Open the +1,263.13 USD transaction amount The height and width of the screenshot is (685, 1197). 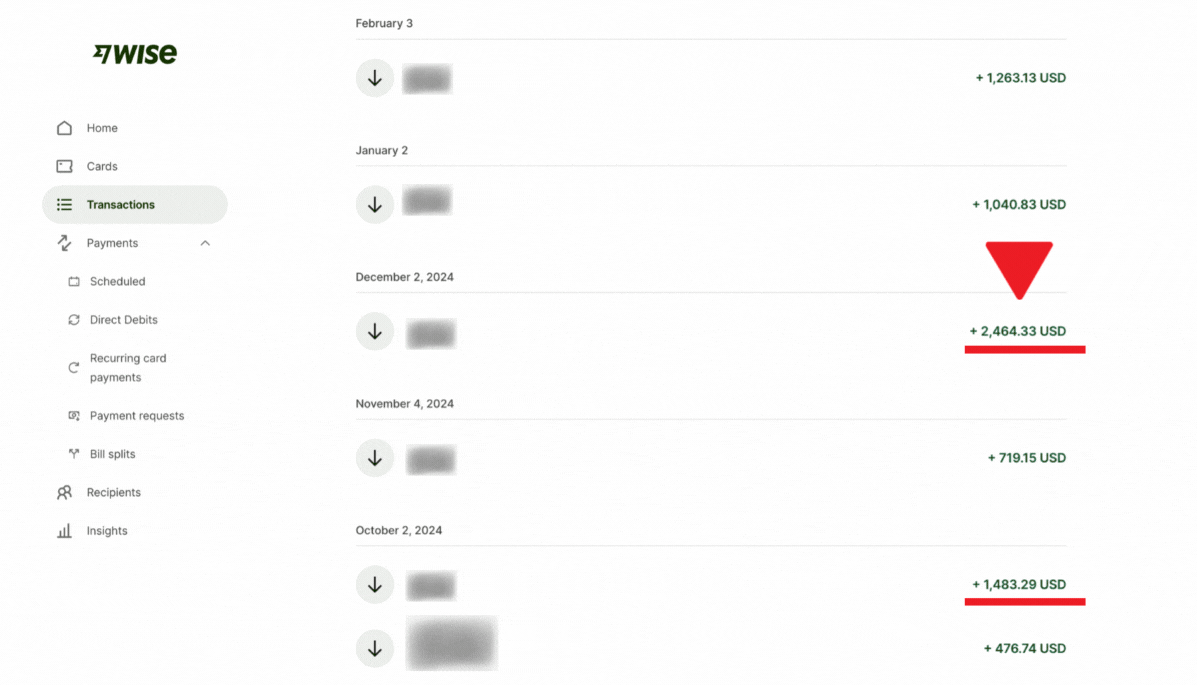click(x=1020, y=78)
